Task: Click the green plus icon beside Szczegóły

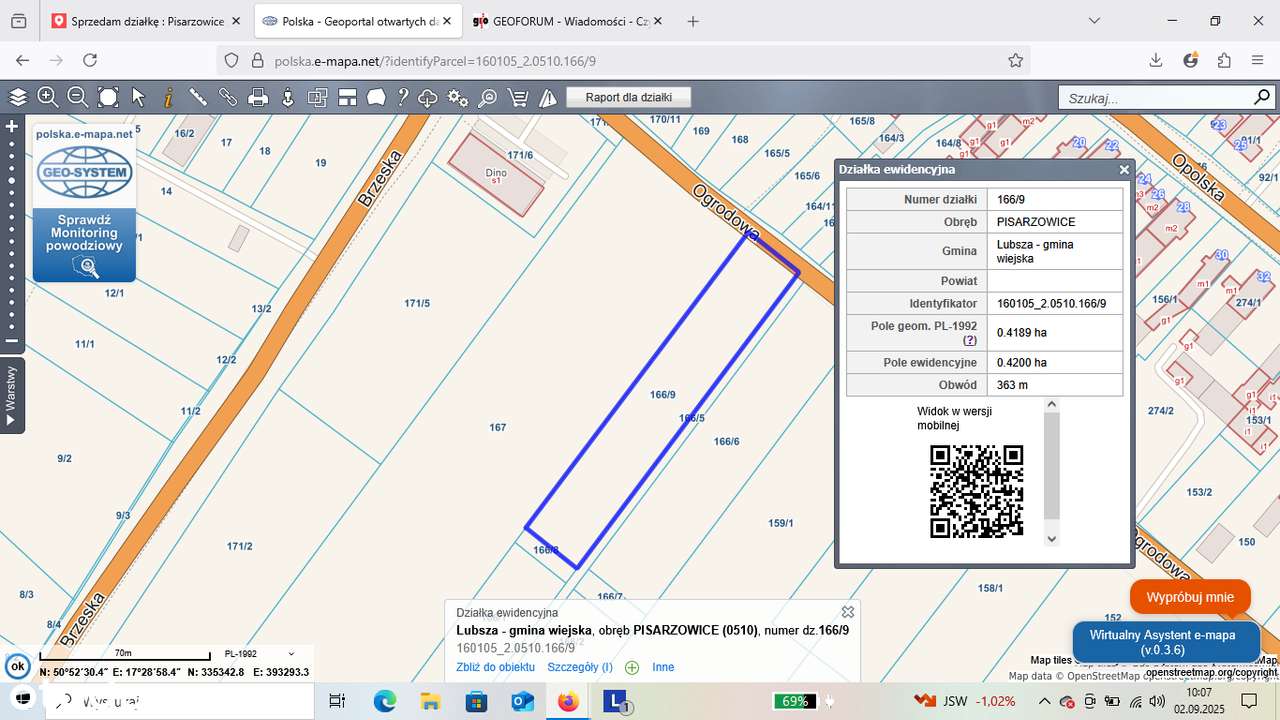Action: (632, 667)
